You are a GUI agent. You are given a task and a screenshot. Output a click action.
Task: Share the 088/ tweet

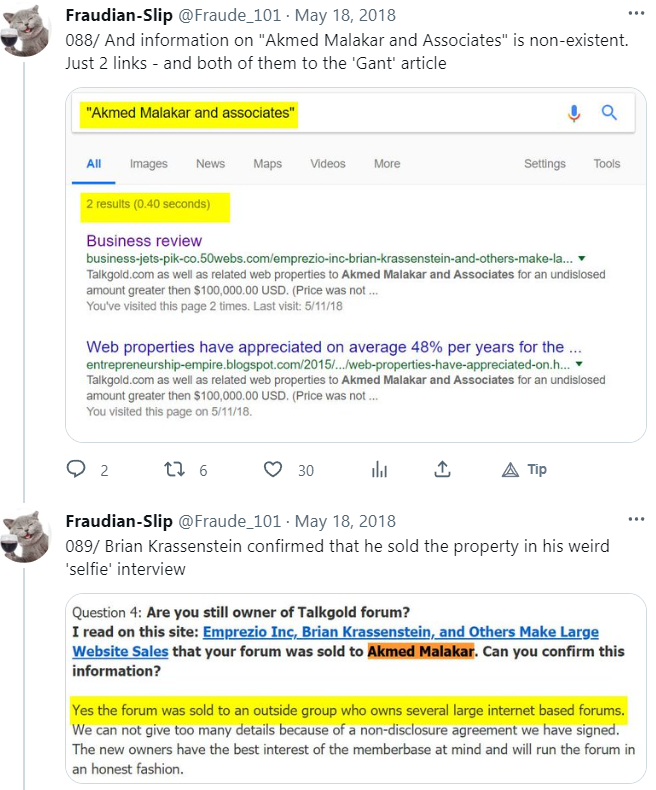[442, 469]
